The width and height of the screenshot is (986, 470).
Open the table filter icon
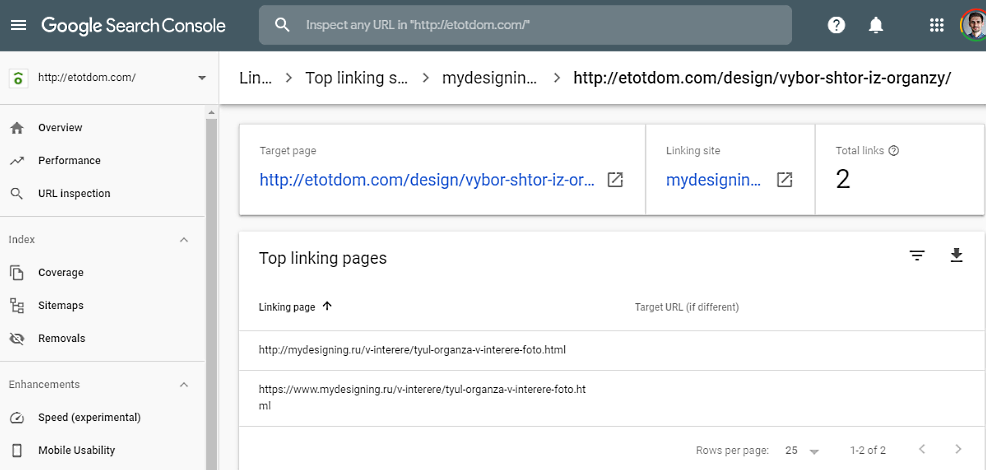coord(917,255)
